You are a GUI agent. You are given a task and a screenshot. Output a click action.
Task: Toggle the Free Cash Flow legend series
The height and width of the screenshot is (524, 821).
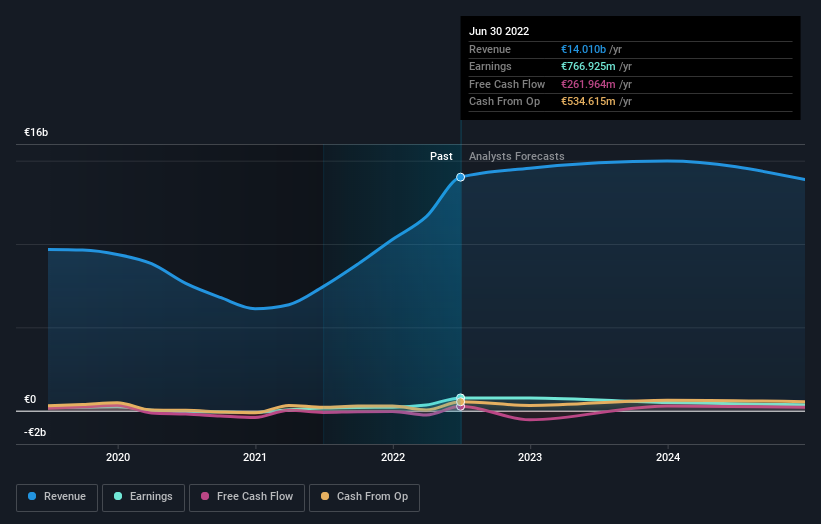[x=247, y=497]
